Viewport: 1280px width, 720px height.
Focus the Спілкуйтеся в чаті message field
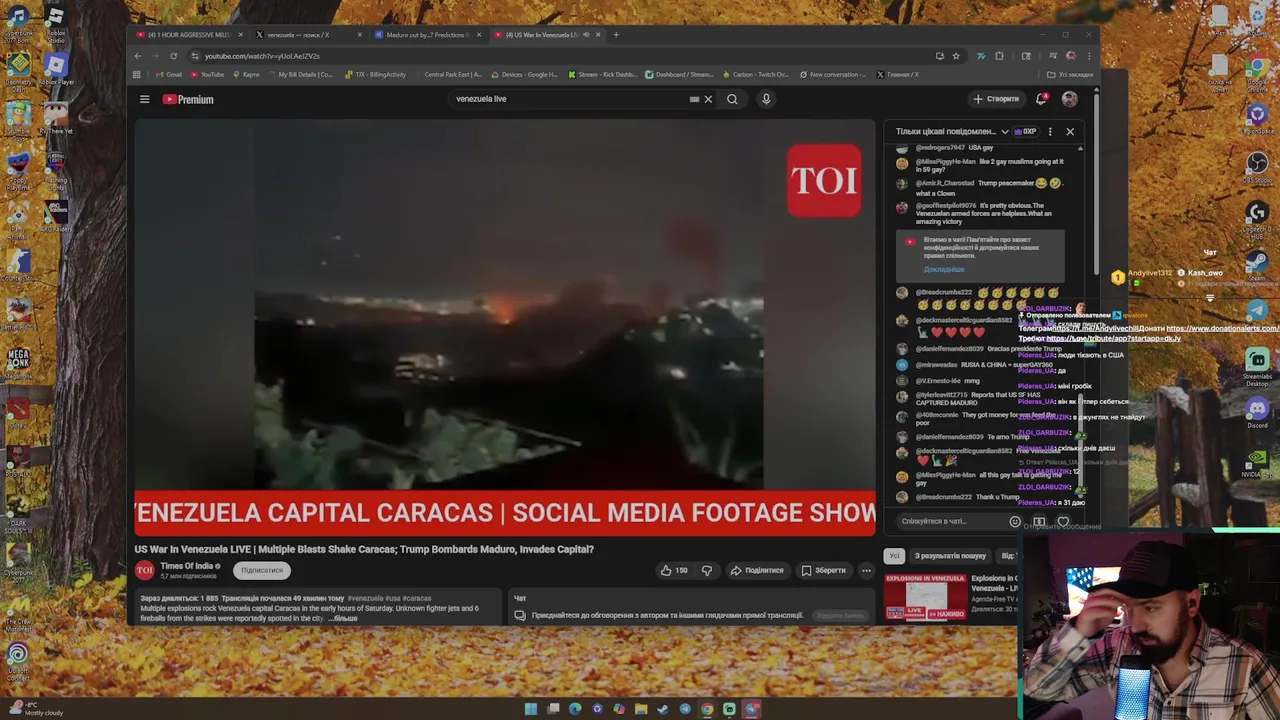(x=950, y=521)
